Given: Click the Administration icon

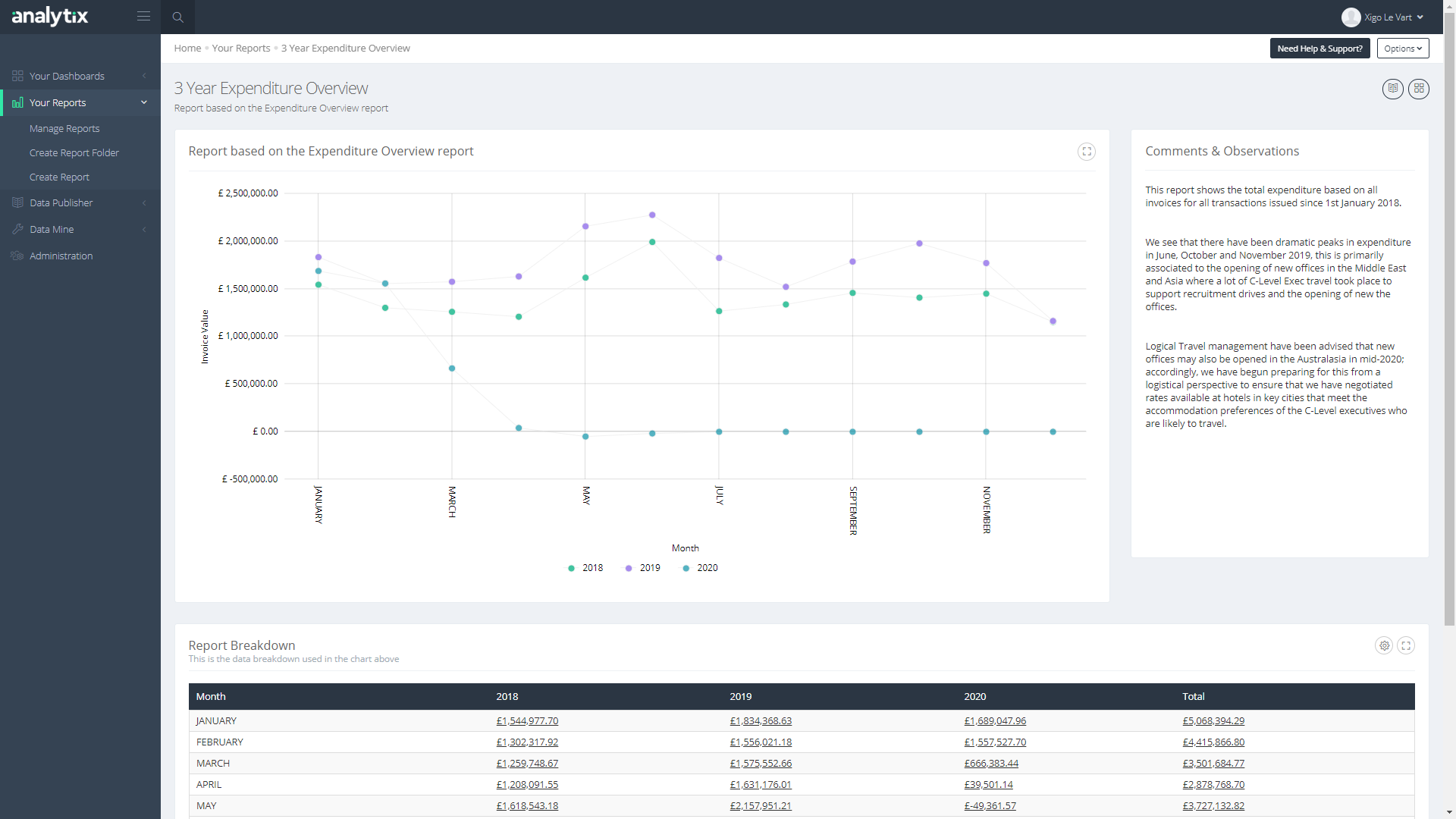Looking at the screenshot, I should click(17, 256).
